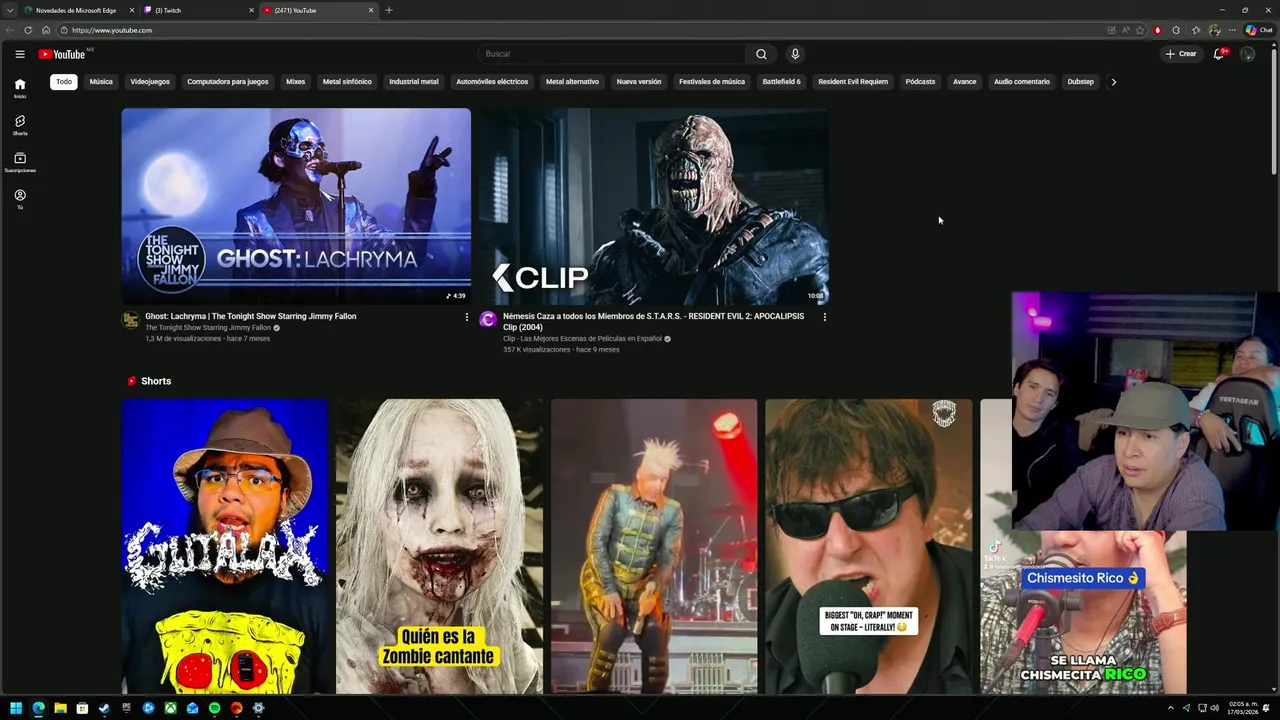
Task: Click the browser address bar URL
Action: point(112,30)
